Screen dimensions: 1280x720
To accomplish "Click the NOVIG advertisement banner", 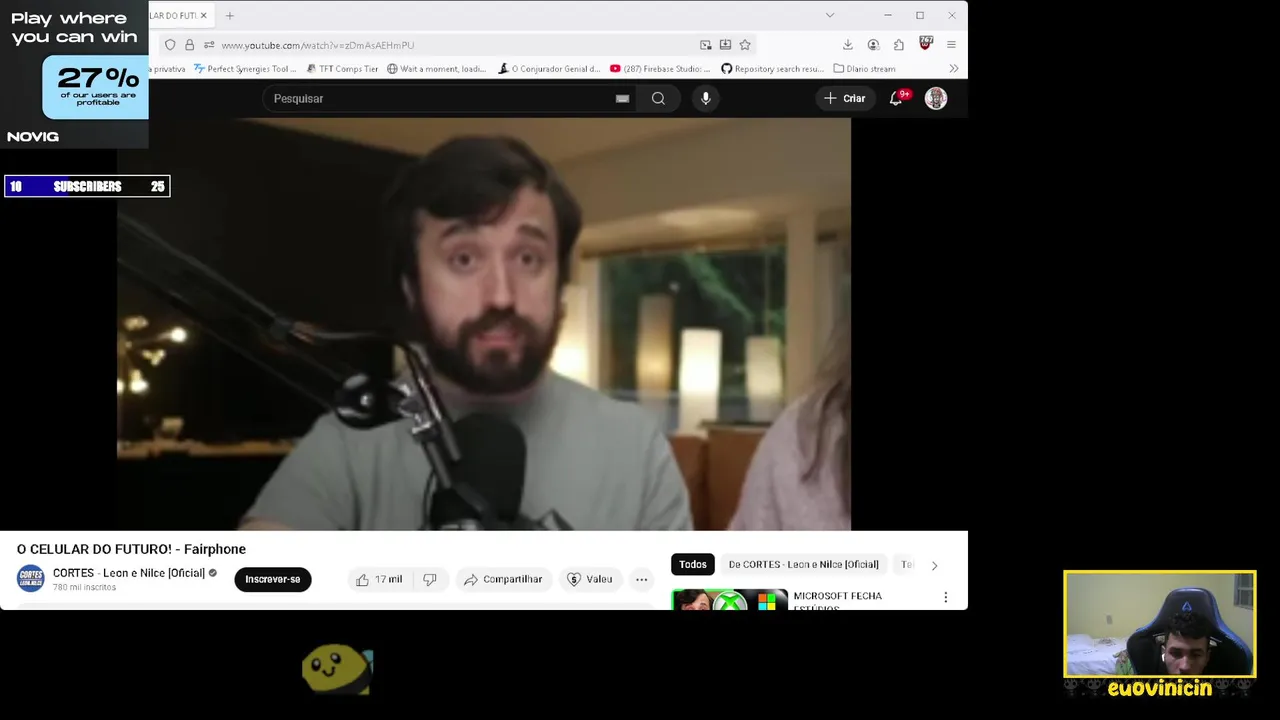I will tap(74, 74).
